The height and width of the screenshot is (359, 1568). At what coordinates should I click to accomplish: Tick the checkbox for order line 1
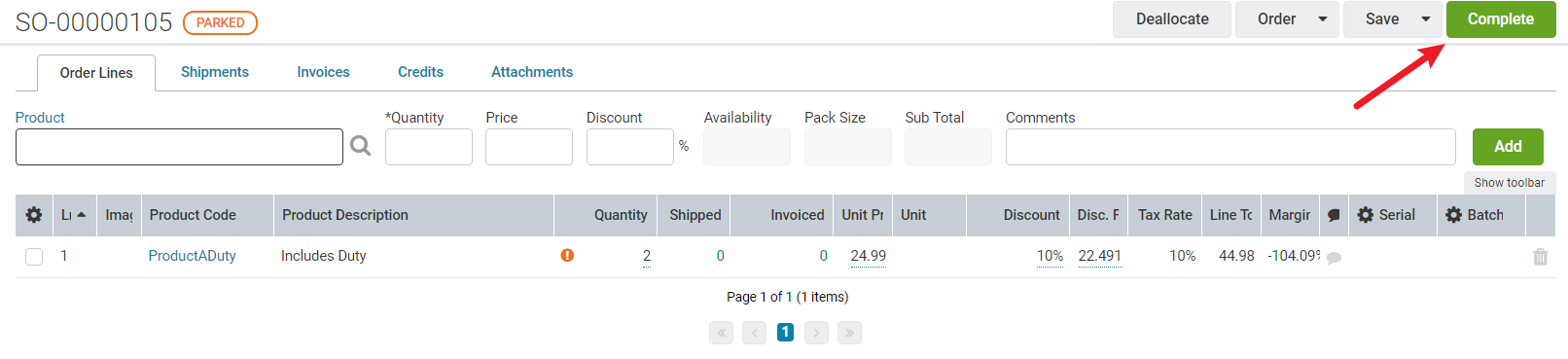(x=34, y=257)
